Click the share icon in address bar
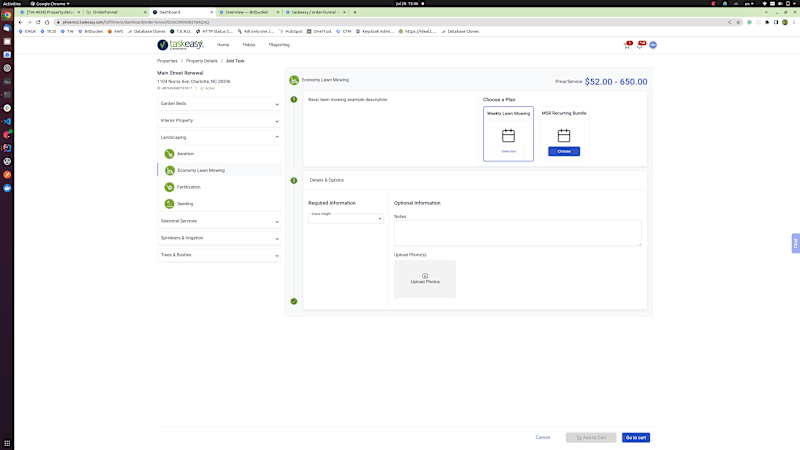 [x=729, y=22]
